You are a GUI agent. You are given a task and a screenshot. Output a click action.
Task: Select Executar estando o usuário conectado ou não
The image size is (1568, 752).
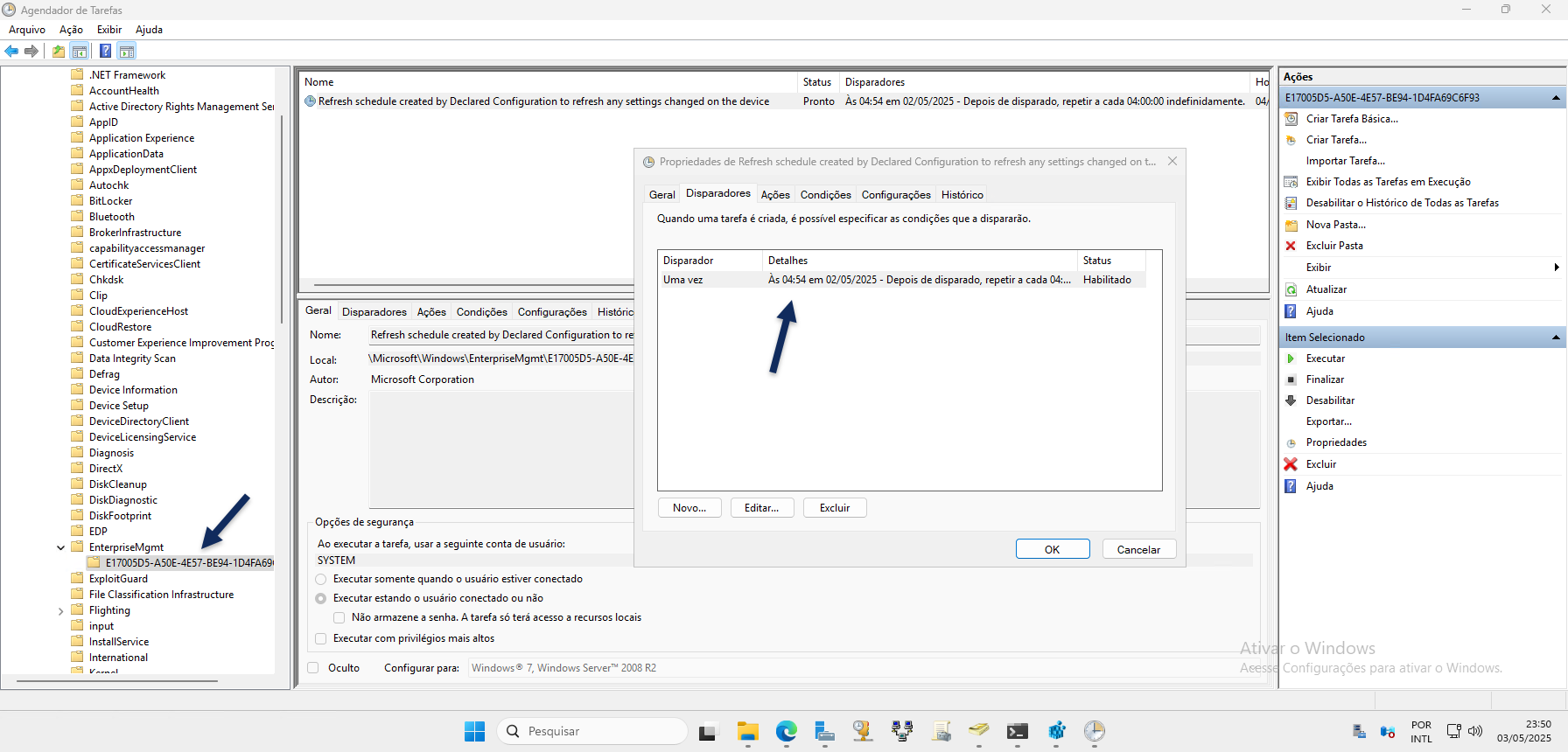tap(320, 598)
